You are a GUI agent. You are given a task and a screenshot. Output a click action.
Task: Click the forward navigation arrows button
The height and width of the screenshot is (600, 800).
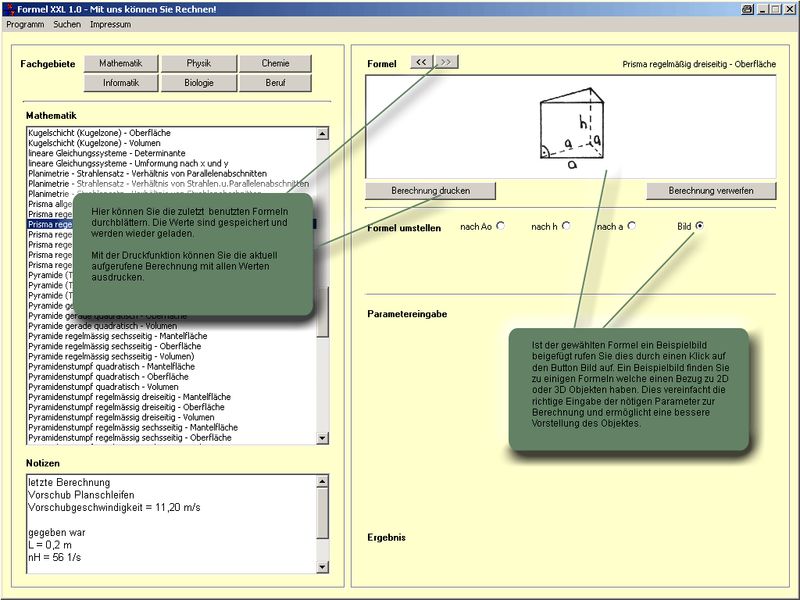point(446,62)
